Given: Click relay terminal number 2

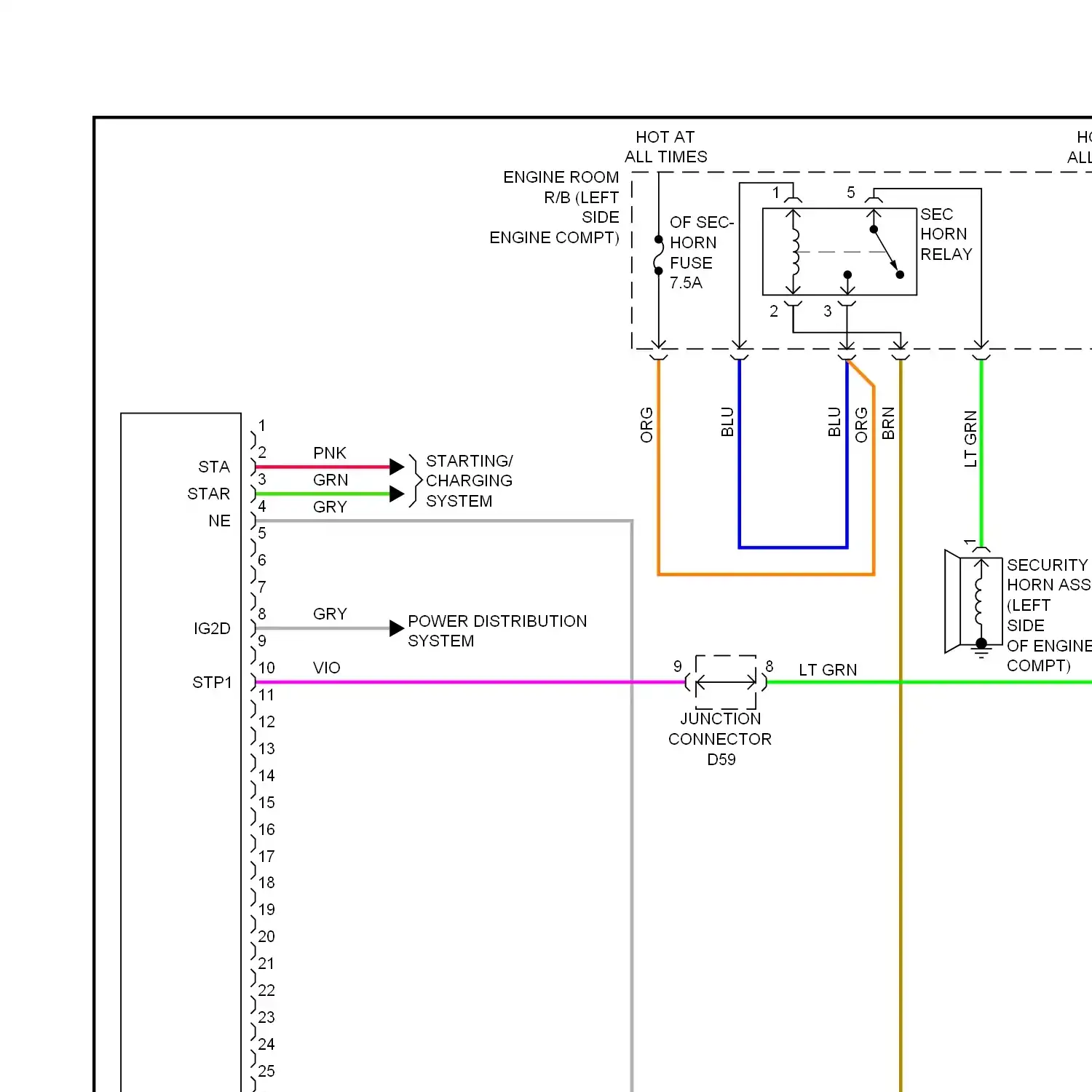Looking at the screenshot, I should (774, 311).
